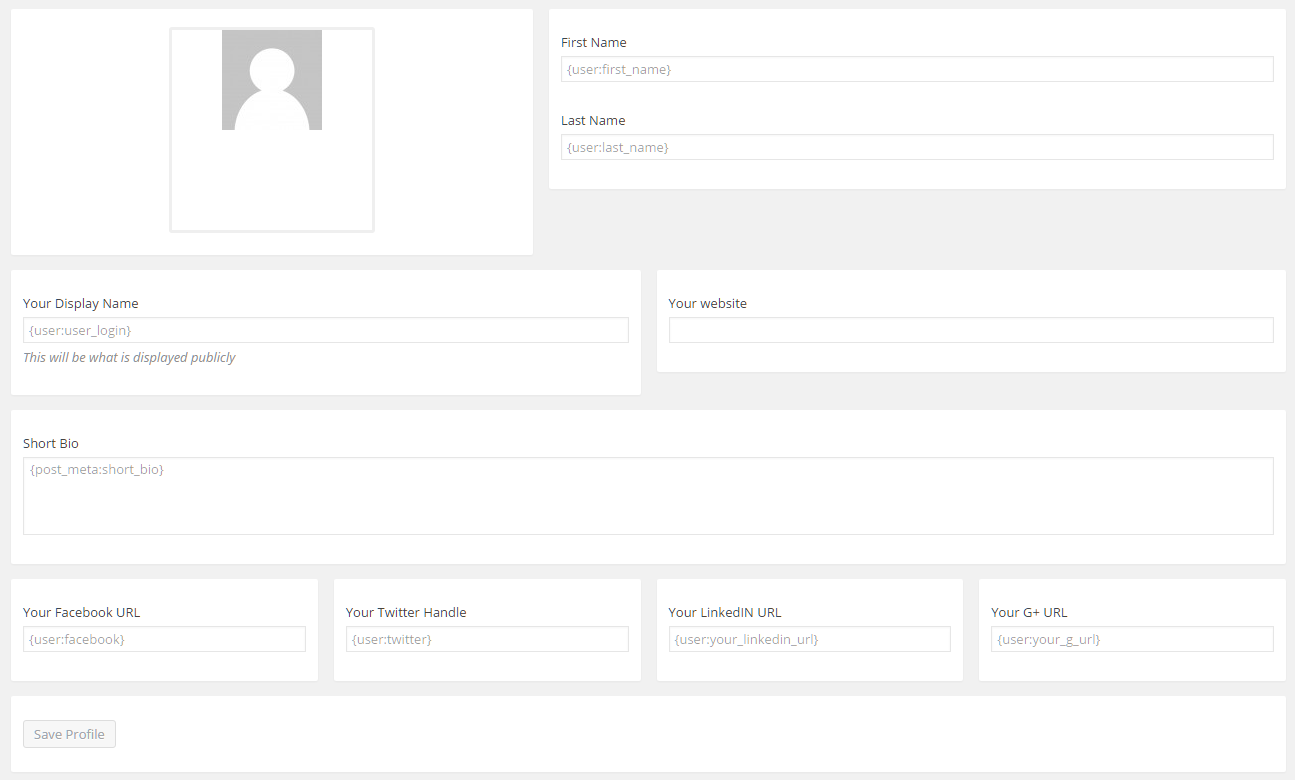Click the Your Twitter Handle field

click(487, 639)
